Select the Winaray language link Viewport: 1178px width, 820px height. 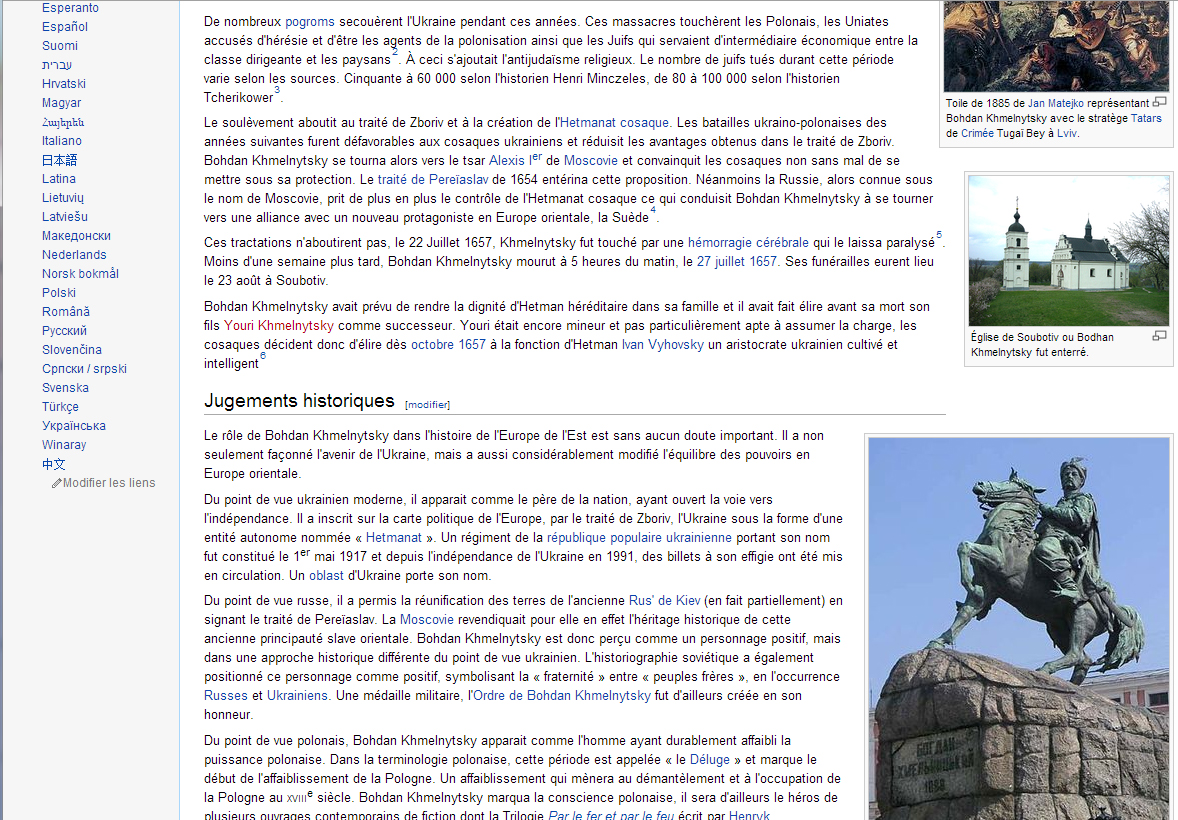point(64,445)
